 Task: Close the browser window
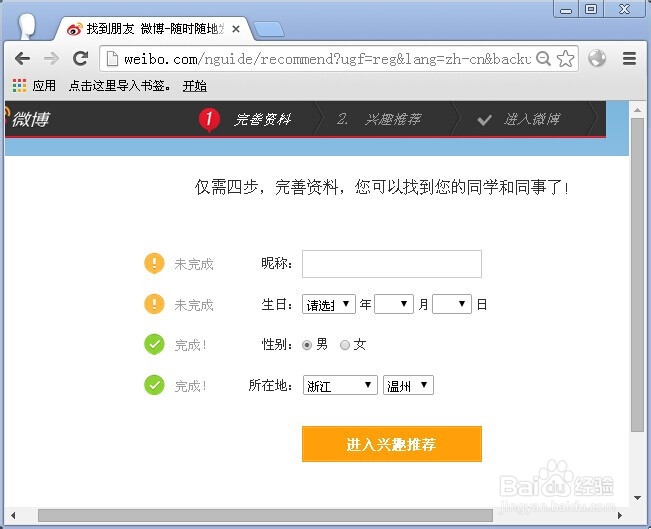[x=624, y=9]
